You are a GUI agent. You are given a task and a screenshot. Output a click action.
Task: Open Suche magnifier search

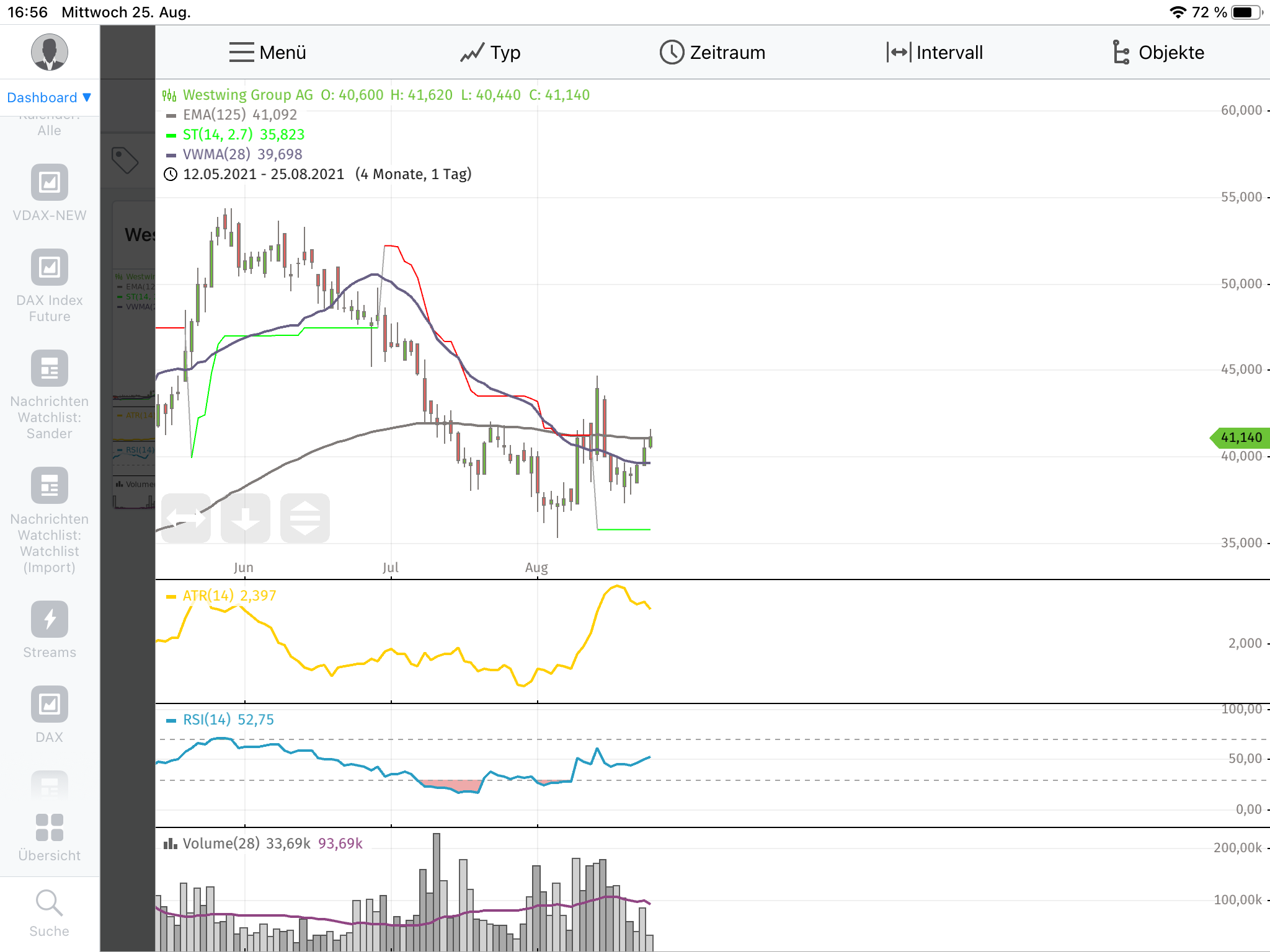coord(49,904)
